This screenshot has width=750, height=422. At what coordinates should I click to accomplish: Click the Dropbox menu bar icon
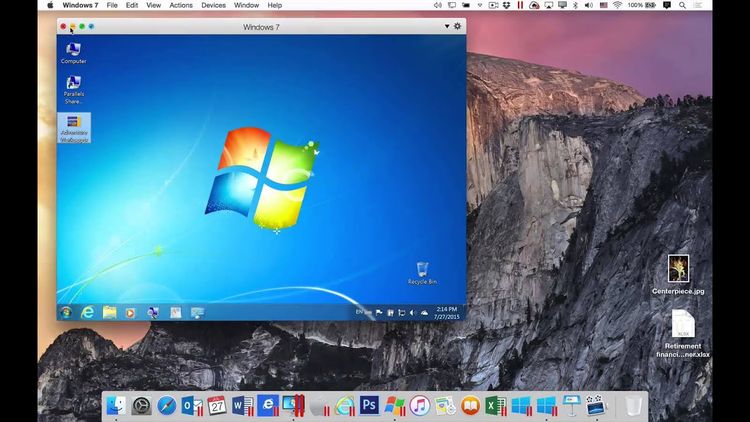pos(506,5)
